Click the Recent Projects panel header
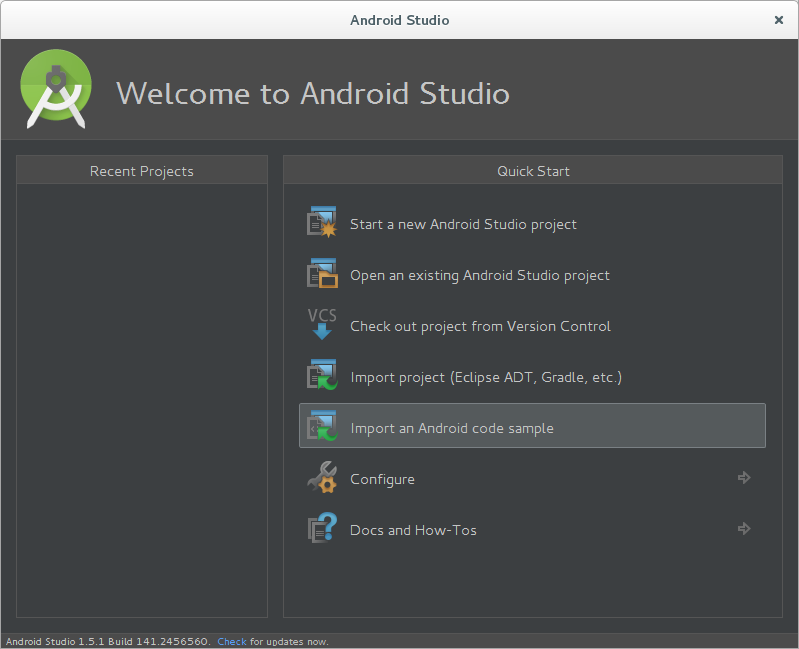The height and width of the screenshot is (649, 799). point(142,171)
